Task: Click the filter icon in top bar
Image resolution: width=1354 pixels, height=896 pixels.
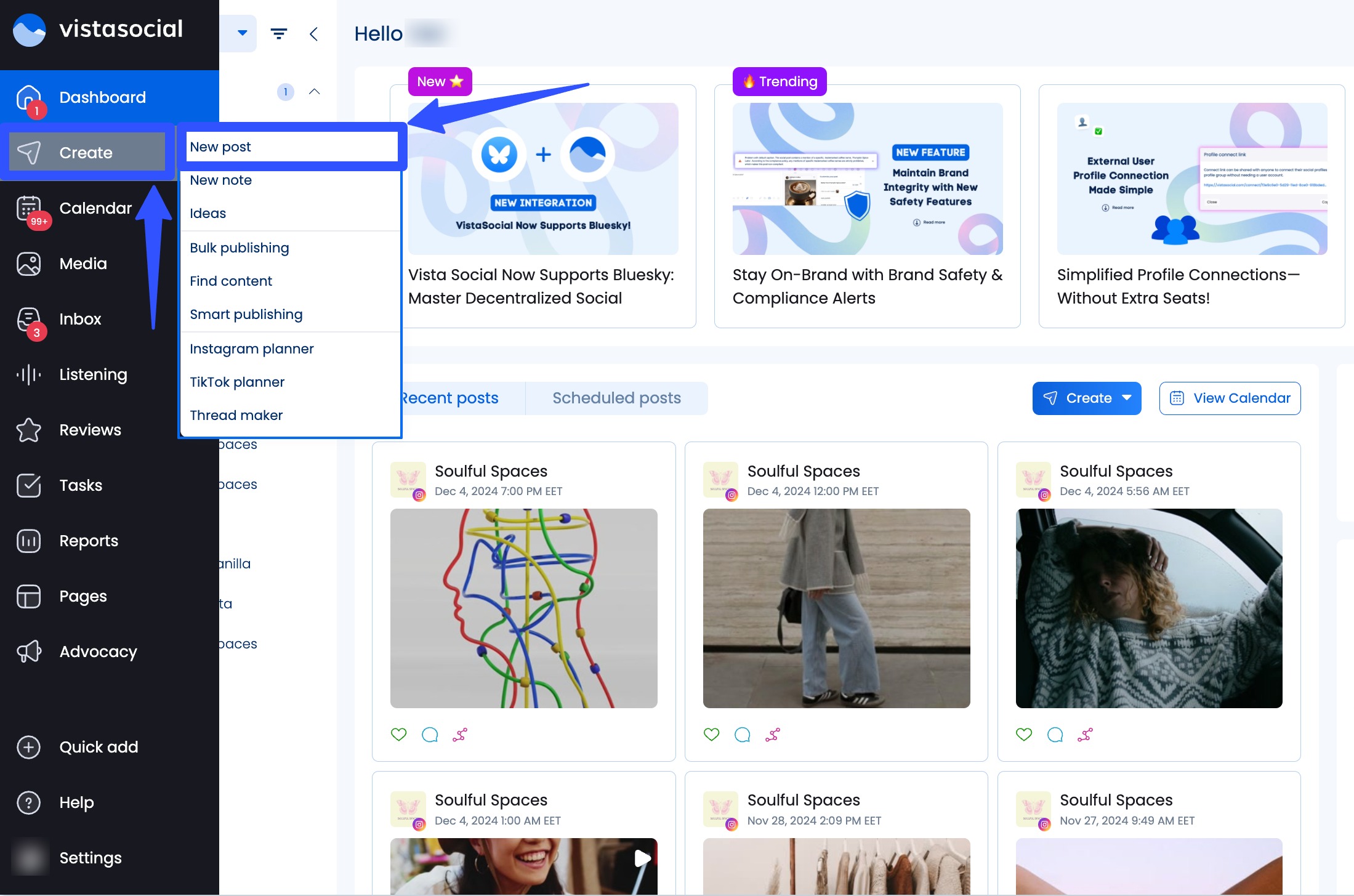Action: (x=279, y=34)
